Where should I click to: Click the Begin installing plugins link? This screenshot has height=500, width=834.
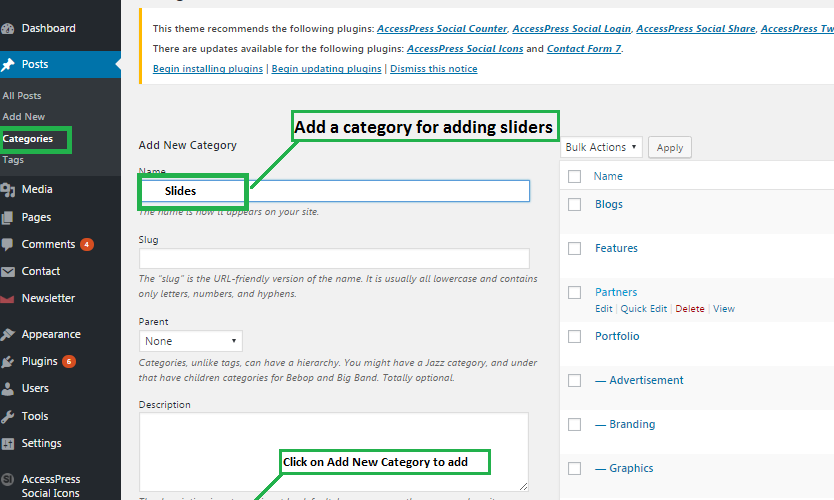208,69
